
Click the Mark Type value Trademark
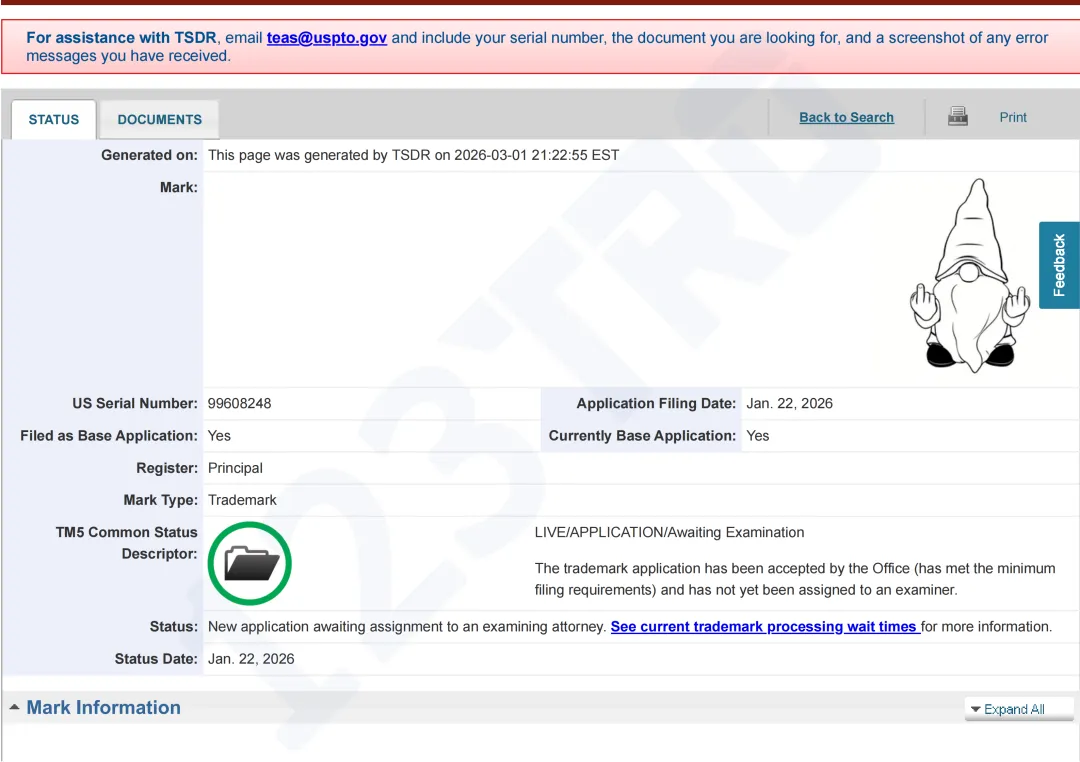click(x=242, y=500)
